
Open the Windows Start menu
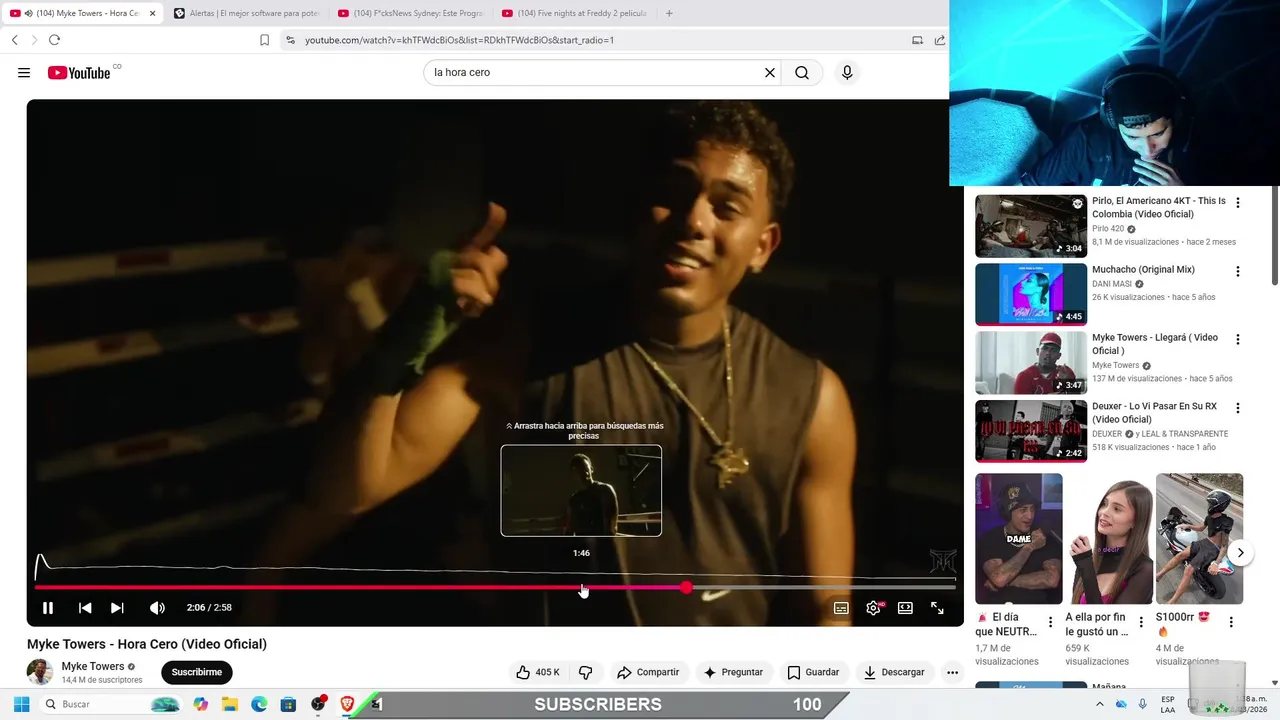pyautogui.click(x=20, y=704)
